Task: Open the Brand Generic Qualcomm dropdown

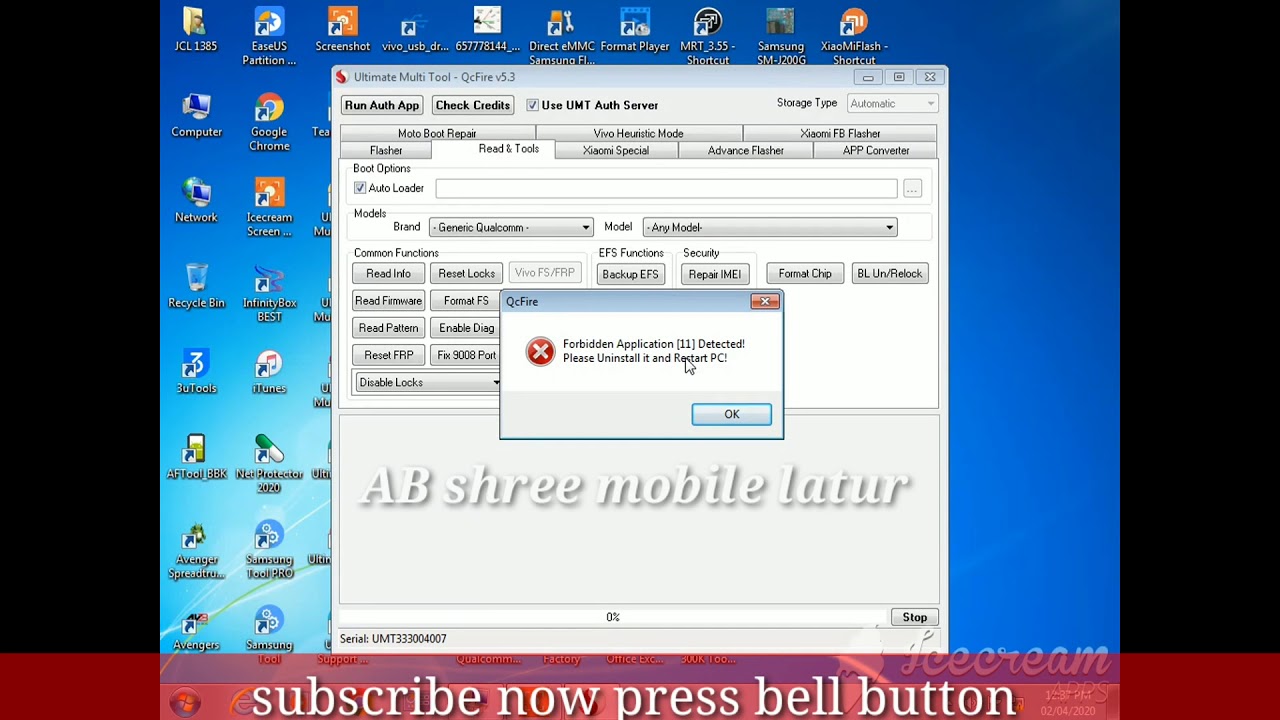Action: [x=511, y=227]
